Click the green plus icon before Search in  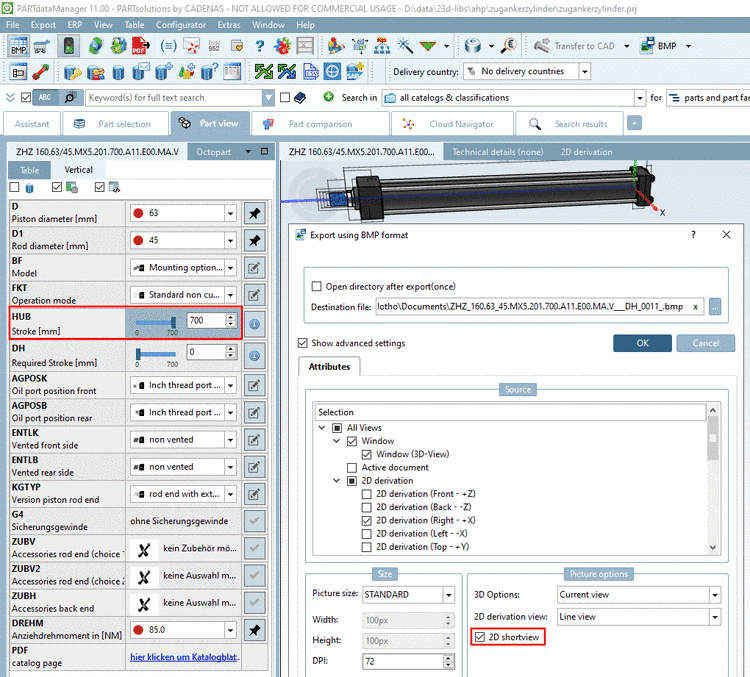tap(329, 97)
